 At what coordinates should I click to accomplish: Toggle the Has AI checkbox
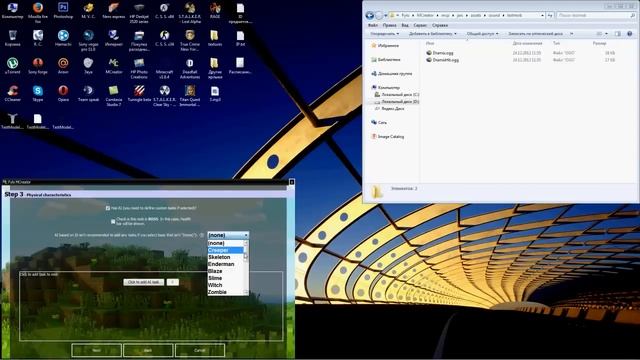[x=108, y=208]
